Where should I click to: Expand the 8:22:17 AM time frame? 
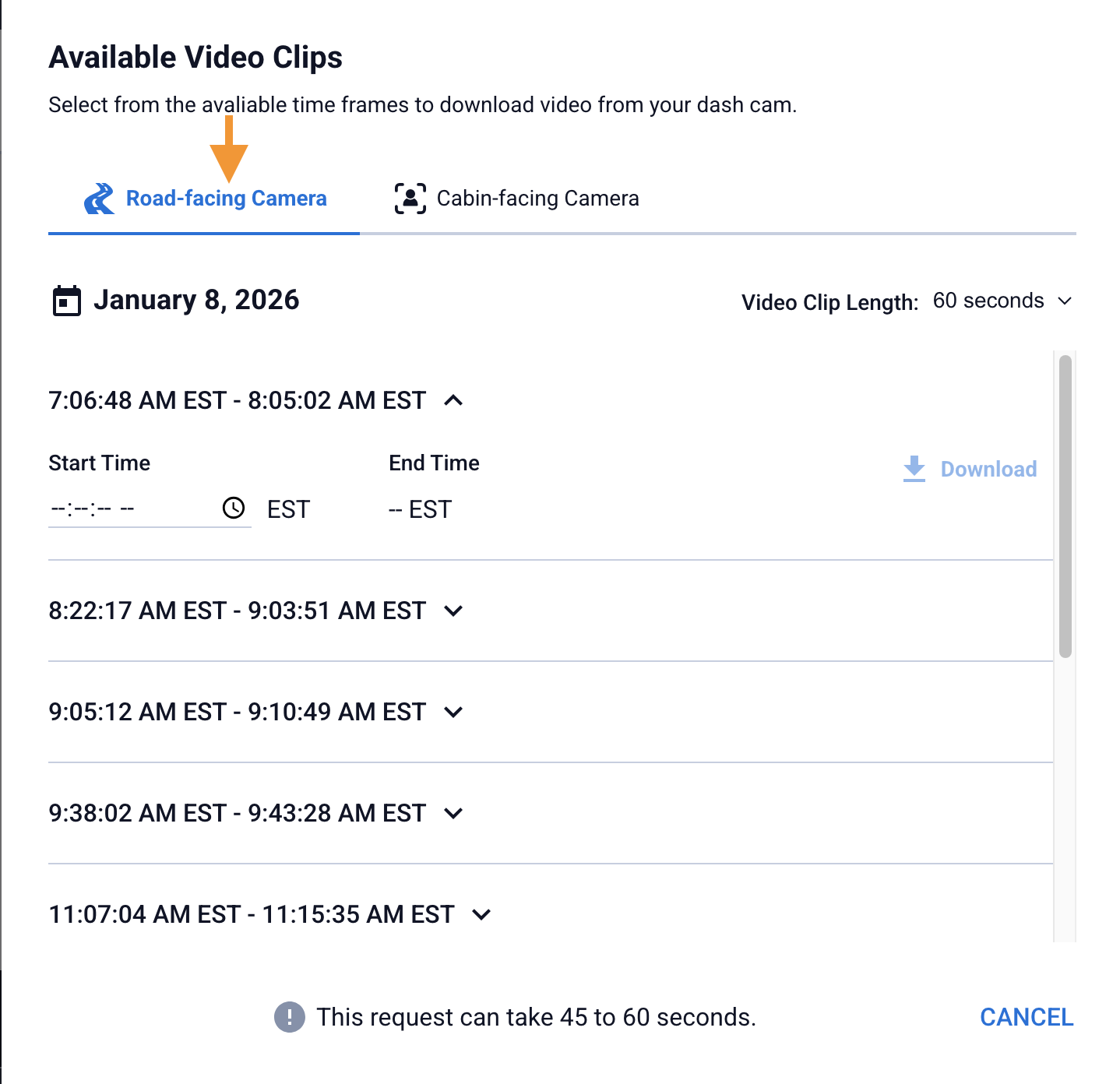point(453,611)
